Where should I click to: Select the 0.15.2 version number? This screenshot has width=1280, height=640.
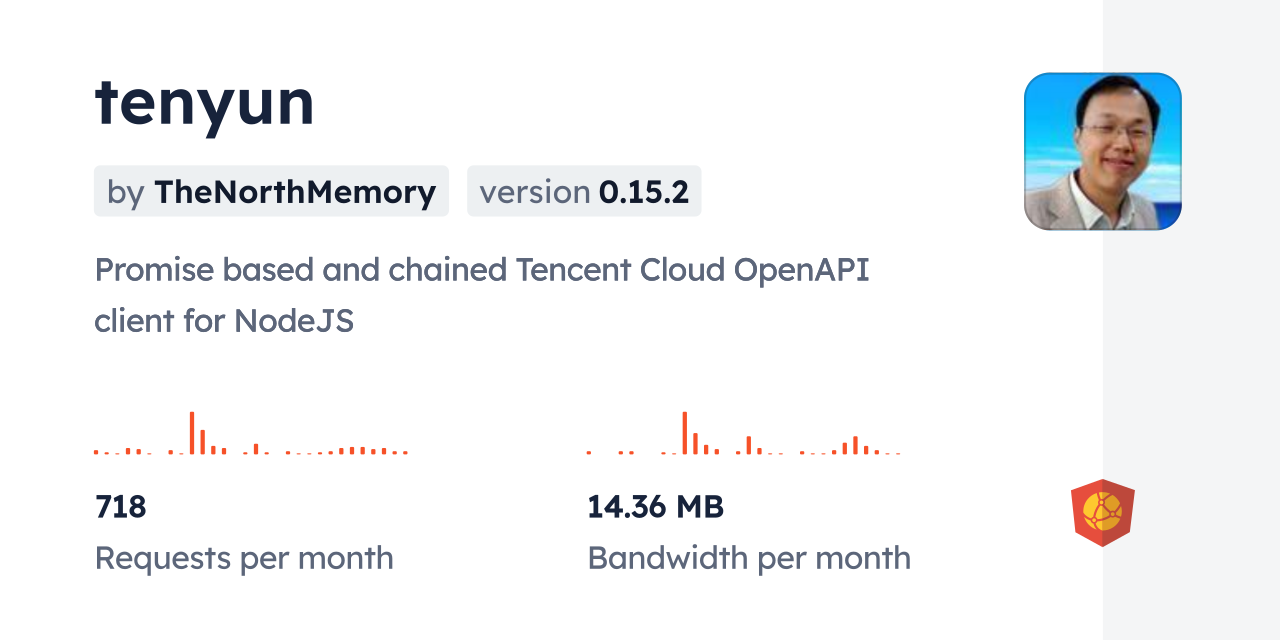644,192
